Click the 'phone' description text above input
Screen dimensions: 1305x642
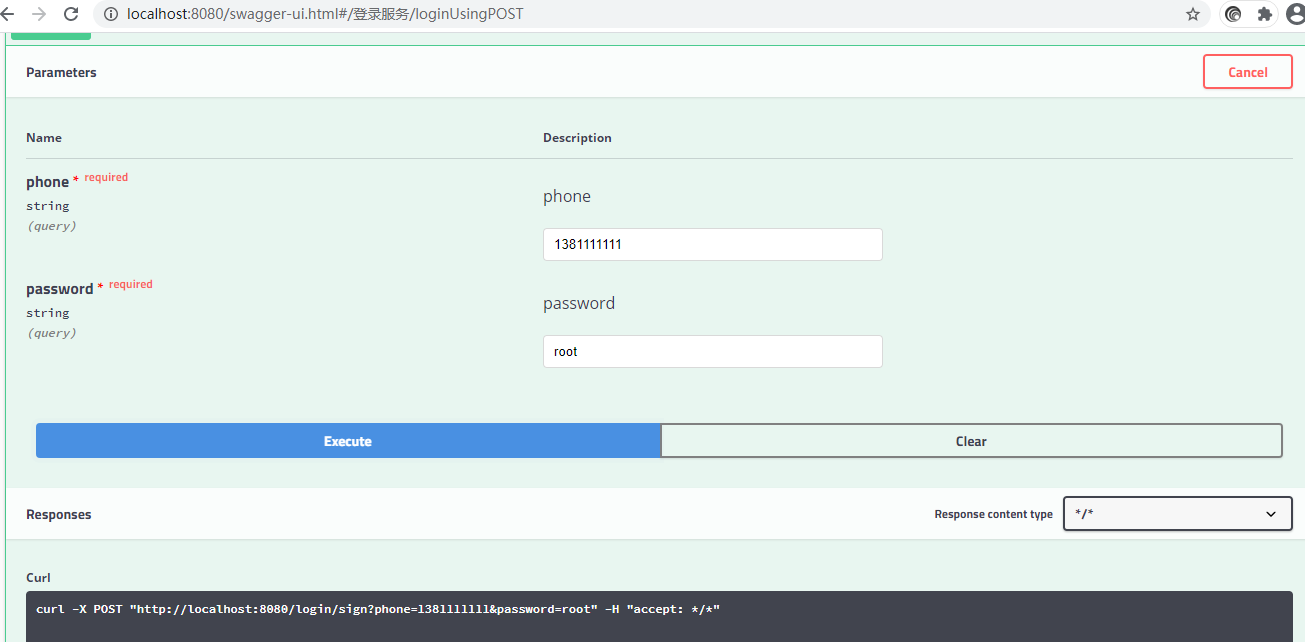(x=567, y=196)
